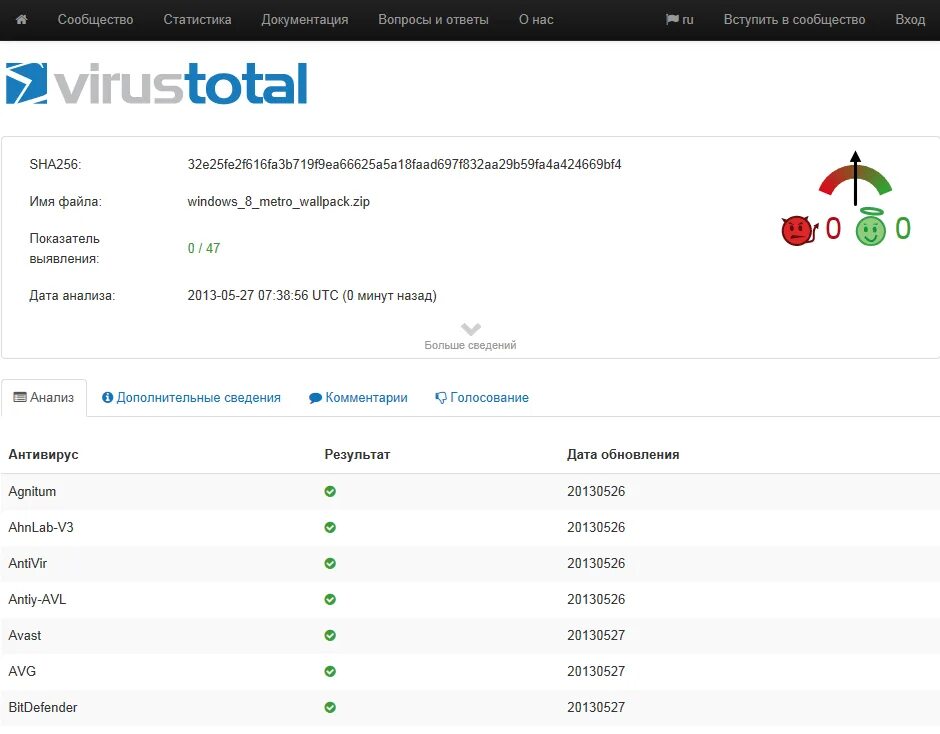Open the Статистика page
Image resolution: width=940 pixels, height=734 pixels.
click(197, 20)
